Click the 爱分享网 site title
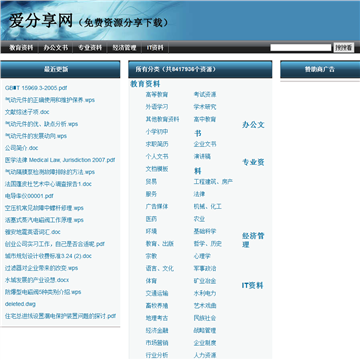 click(41, 21)
